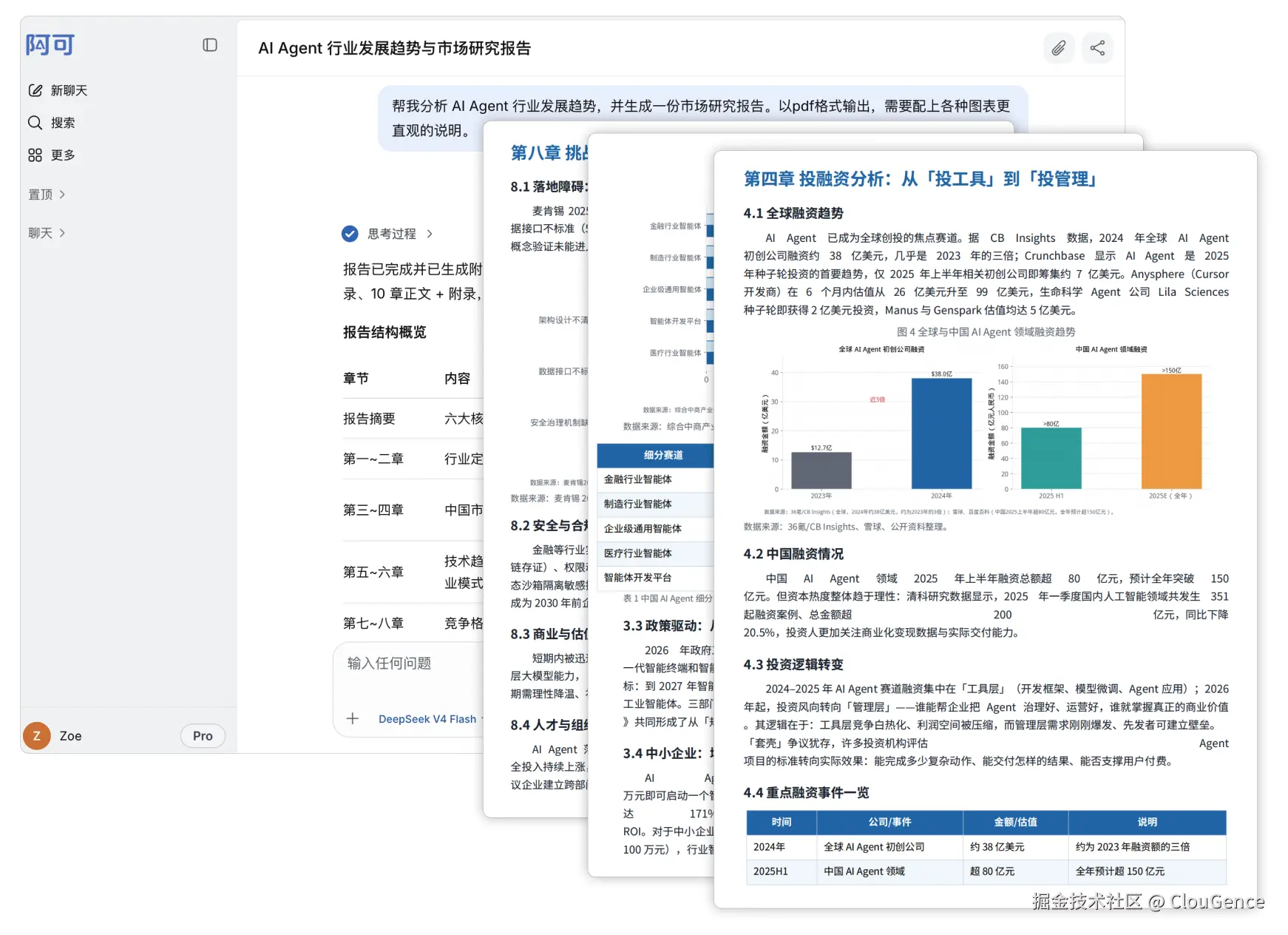
Task: Click the 4.3 投资逻辑转变 heading
Action: (793, 664)
